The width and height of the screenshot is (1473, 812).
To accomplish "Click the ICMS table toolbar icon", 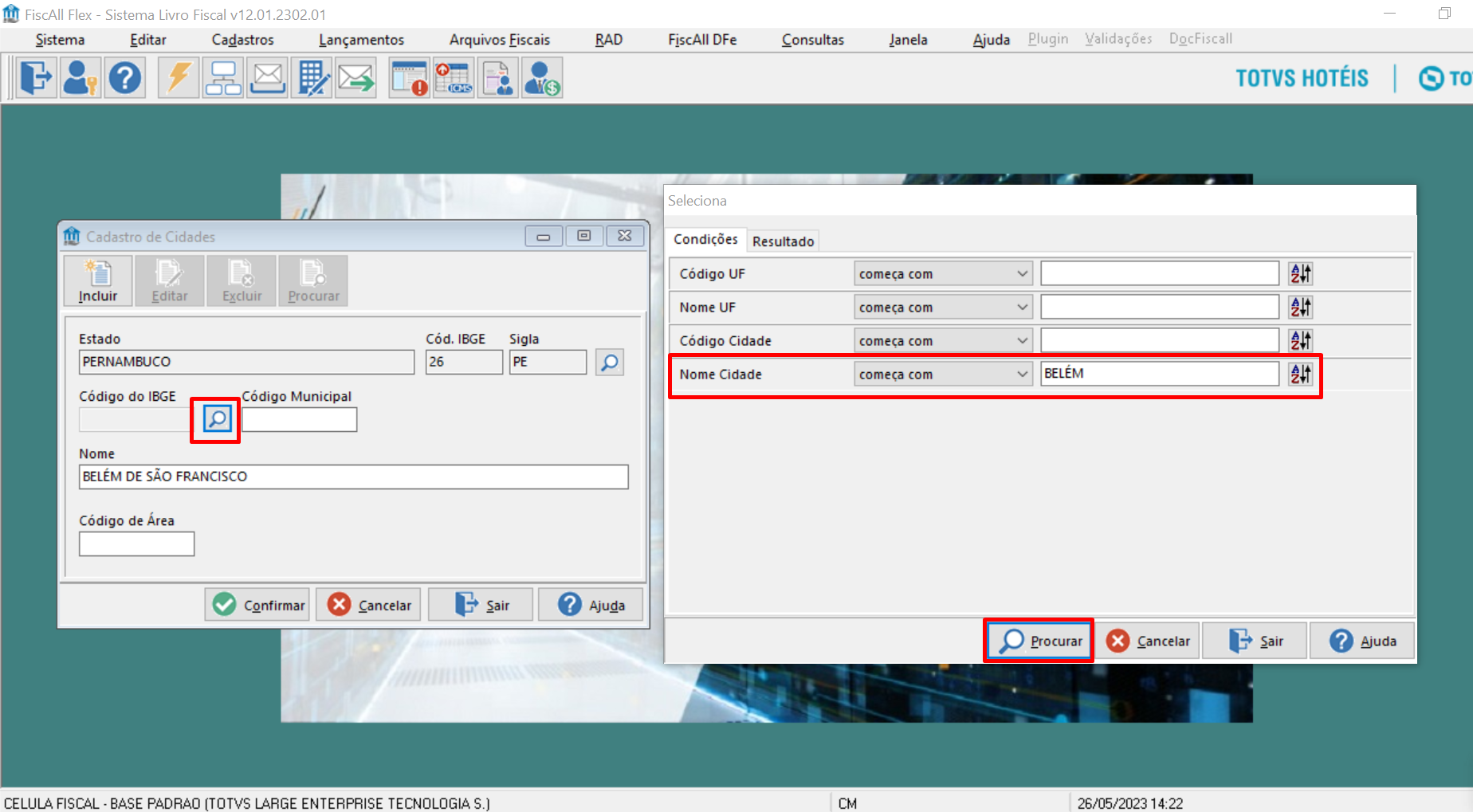I will pos(454,78).
